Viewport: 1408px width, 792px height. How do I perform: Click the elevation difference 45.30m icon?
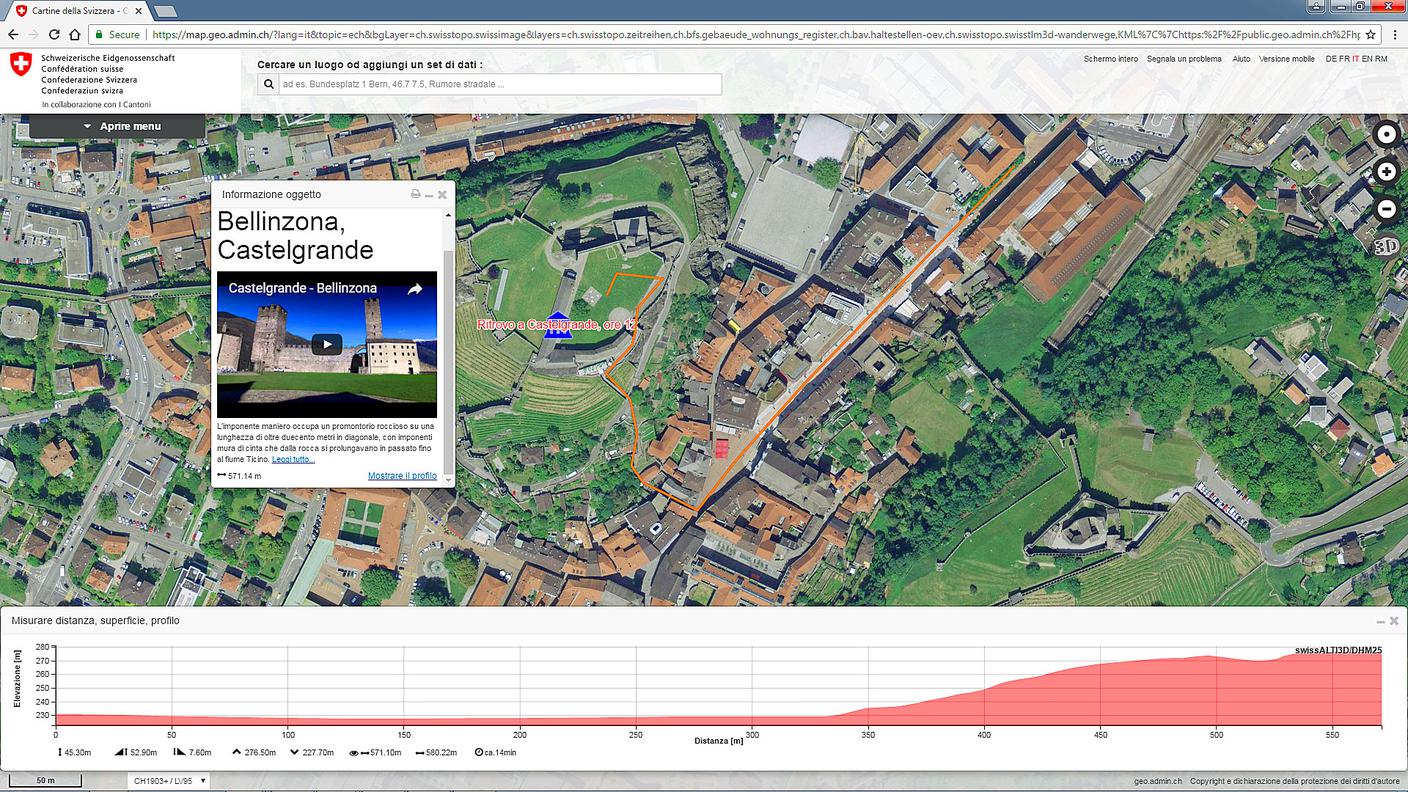(x=60, y=752)
